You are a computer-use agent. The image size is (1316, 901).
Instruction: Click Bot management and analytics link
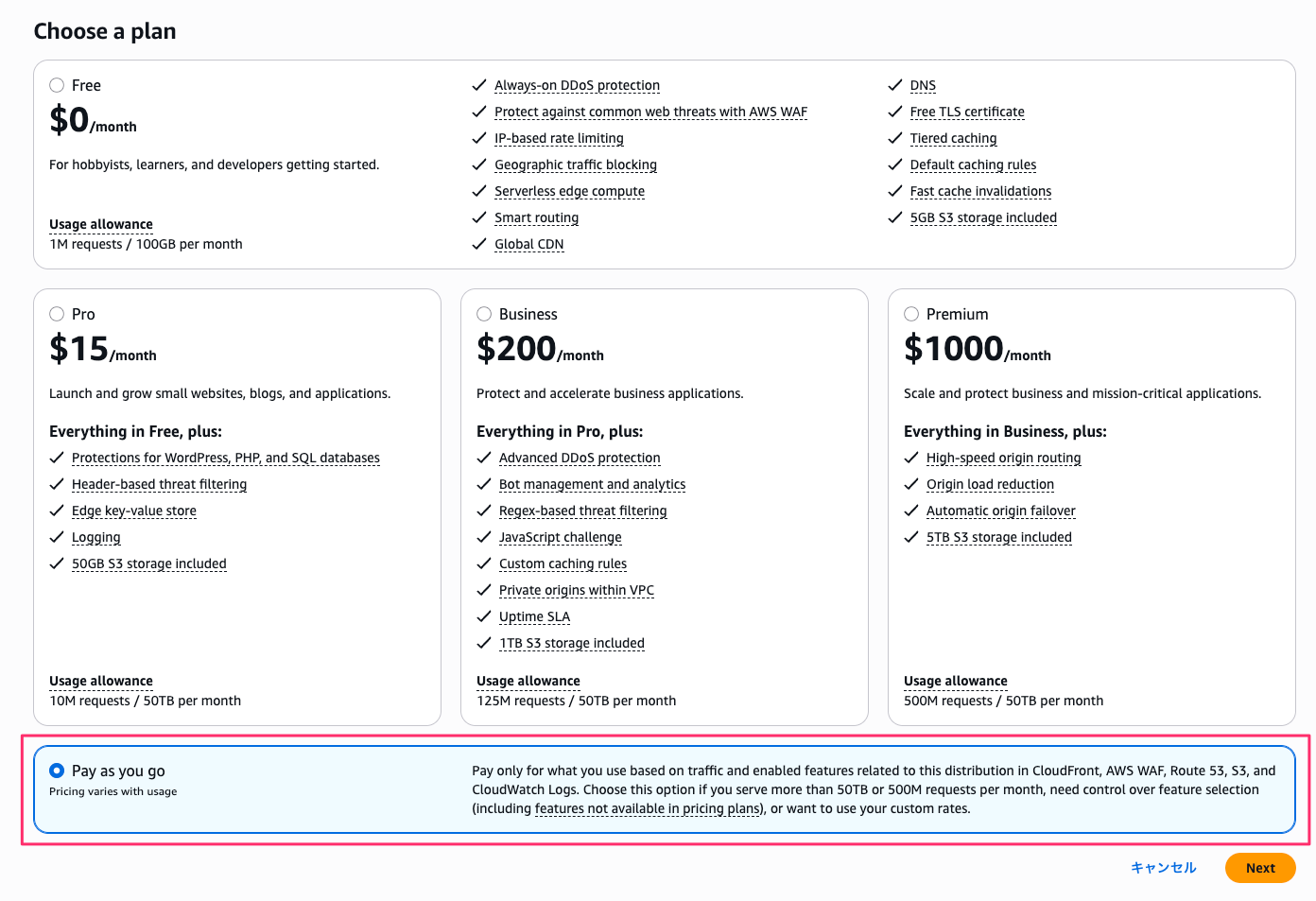coord(592,484)
